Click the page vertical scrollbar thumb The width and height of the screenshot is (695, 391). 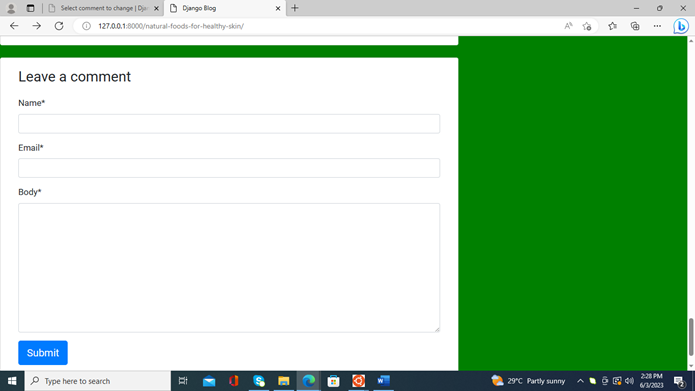691,336
